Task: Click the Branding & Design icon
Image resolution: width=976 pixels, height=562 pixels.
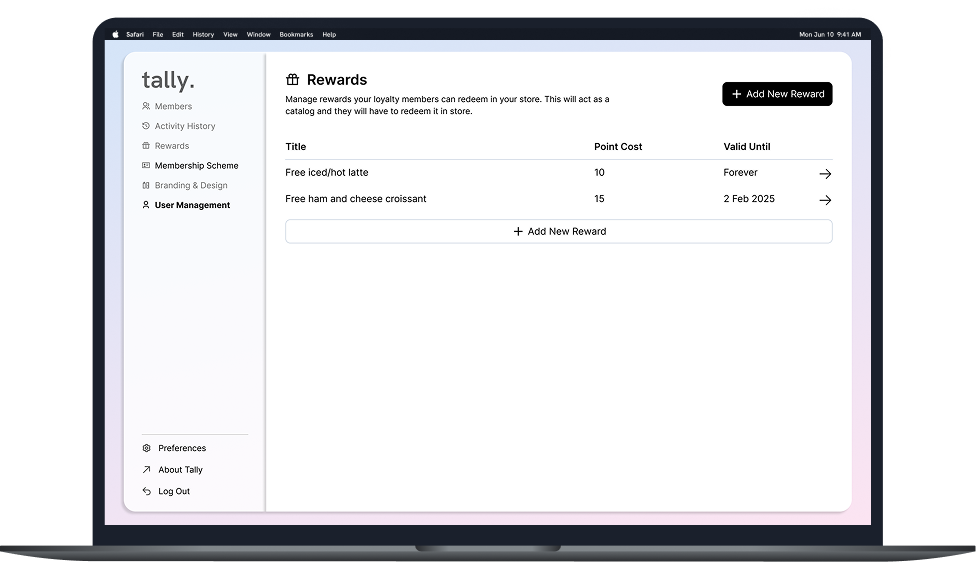Action: coord(146,186)
